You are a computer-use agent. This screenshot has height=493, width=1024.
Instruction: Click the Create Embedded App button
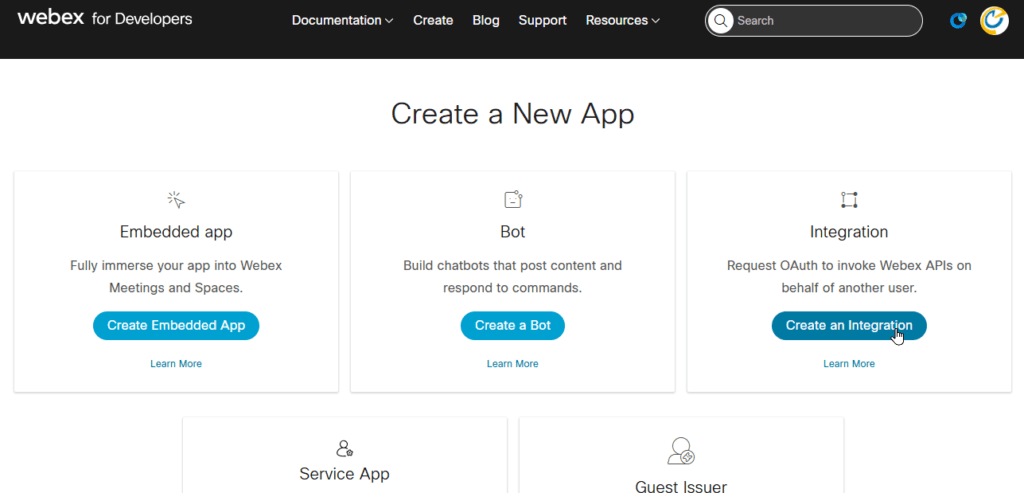coord(176,325)
